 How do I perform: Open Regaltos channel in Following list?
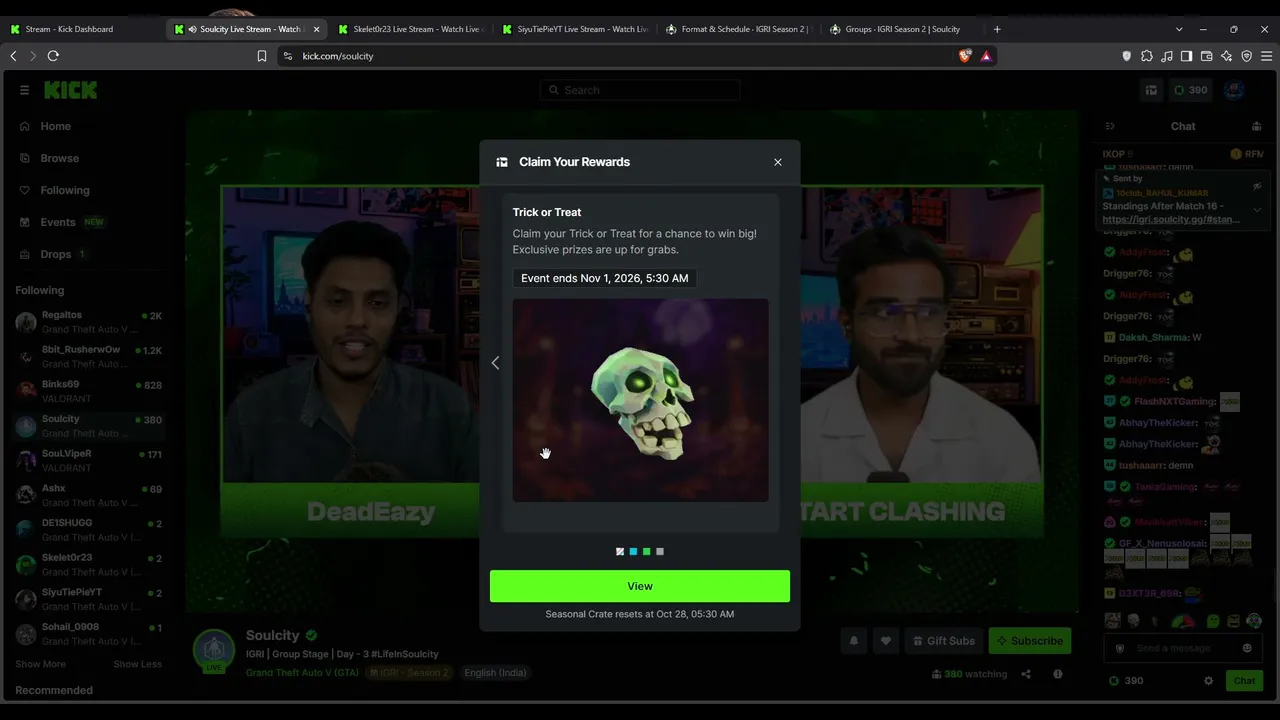click(88, 322)
